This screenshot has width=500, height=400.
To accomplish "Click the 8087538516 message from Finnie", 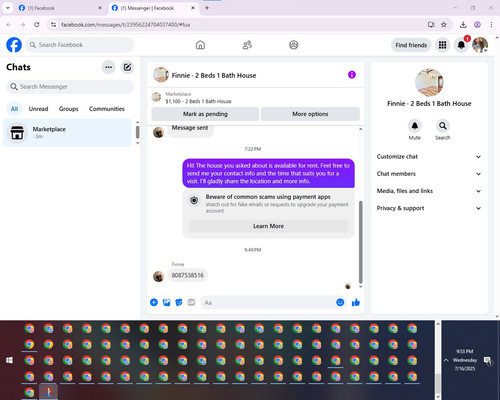I will tap(188, 275).
